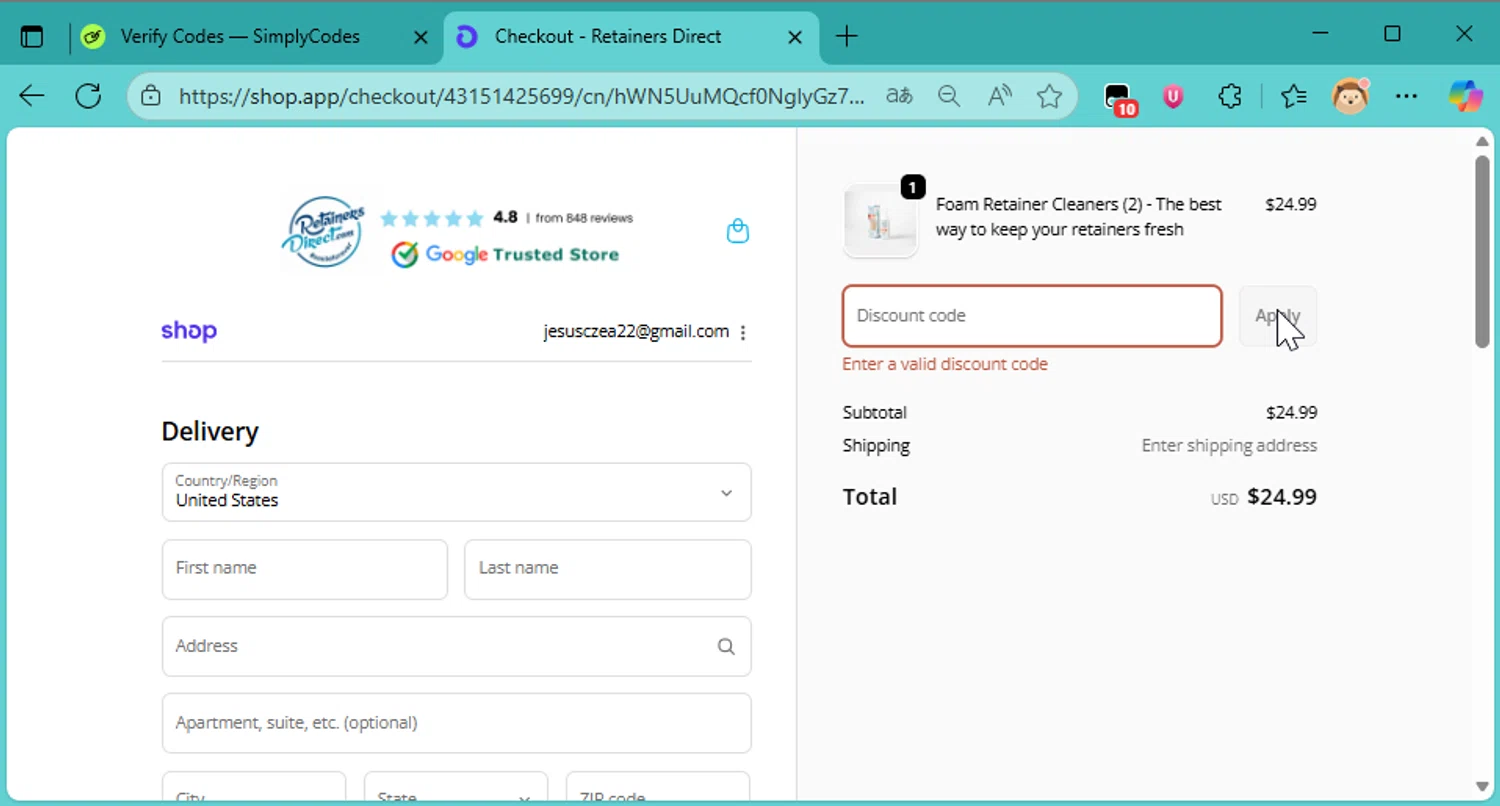Open the Favorites list icon

tap(1294, 96)
